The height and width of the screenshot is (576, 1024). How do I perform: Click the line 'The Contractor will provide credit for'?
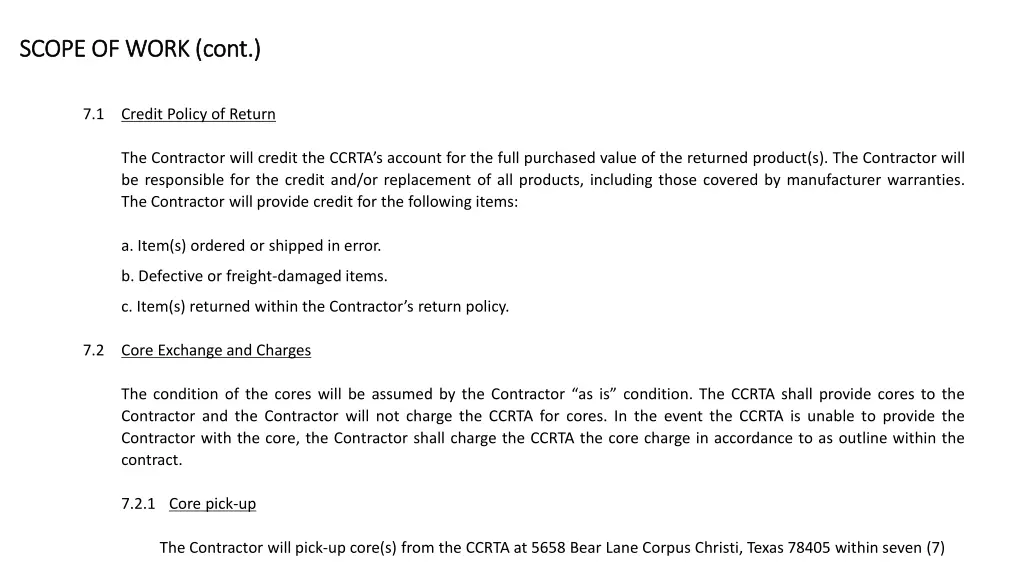click(319, 202)
